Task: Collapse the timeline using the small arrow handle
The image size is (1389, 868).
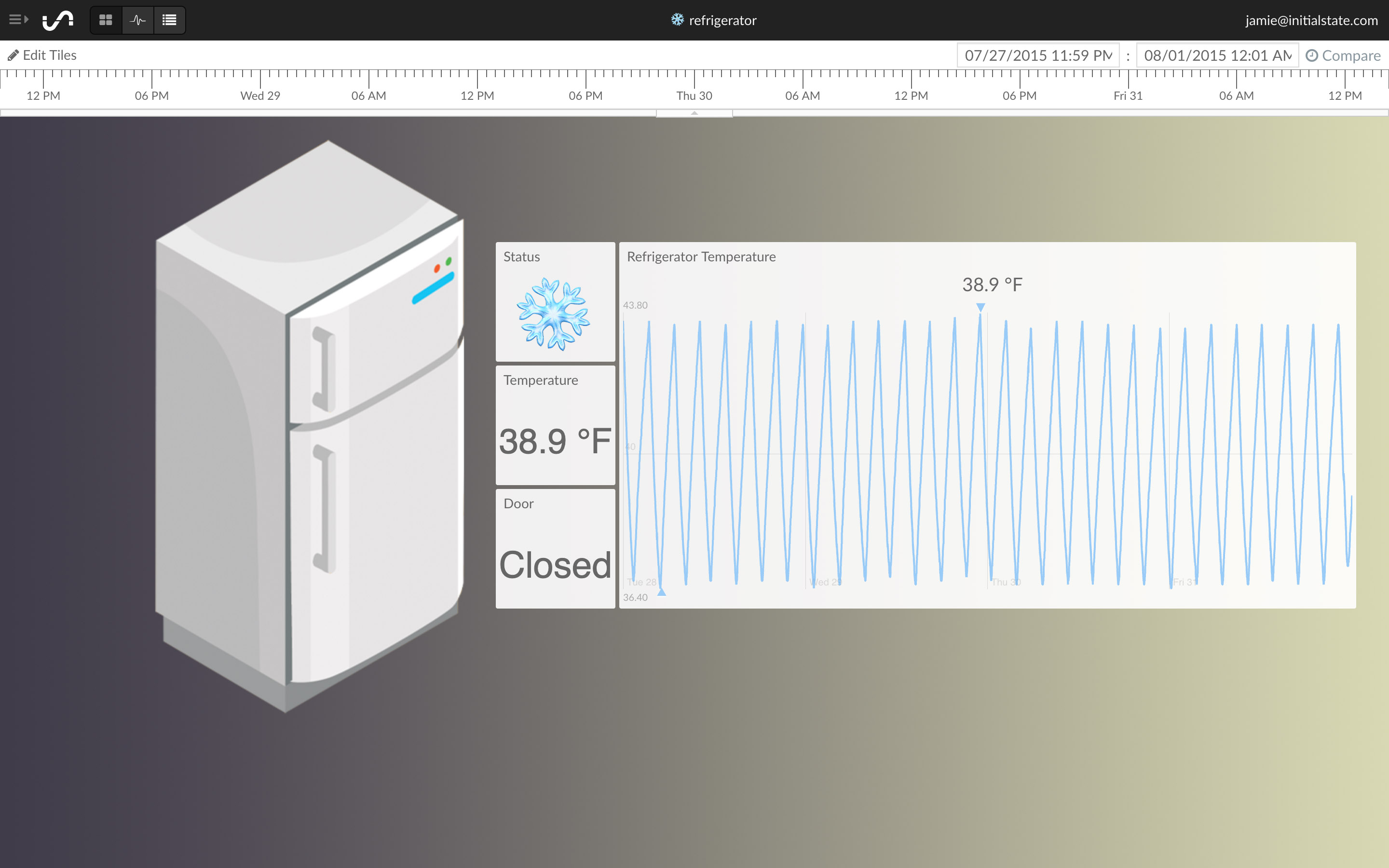Action: click(x=694, y=113)
